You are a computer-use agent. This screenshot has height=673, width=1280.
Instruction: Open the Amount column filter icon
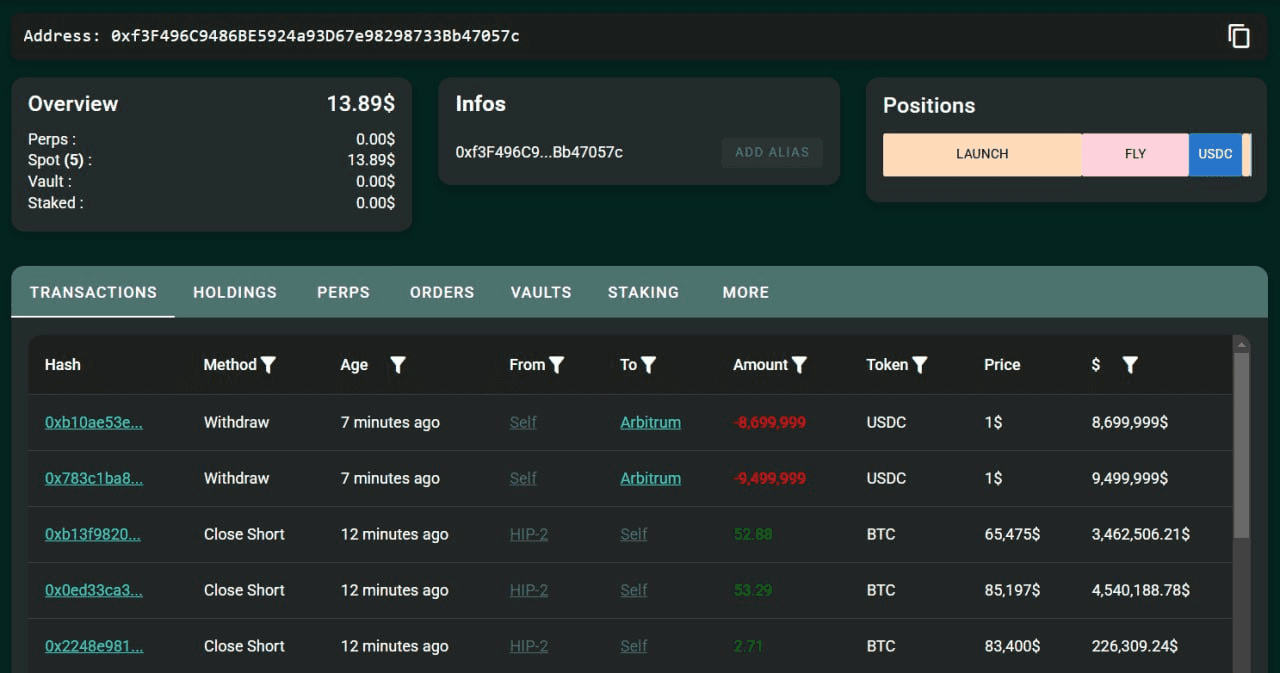[799, 365]
